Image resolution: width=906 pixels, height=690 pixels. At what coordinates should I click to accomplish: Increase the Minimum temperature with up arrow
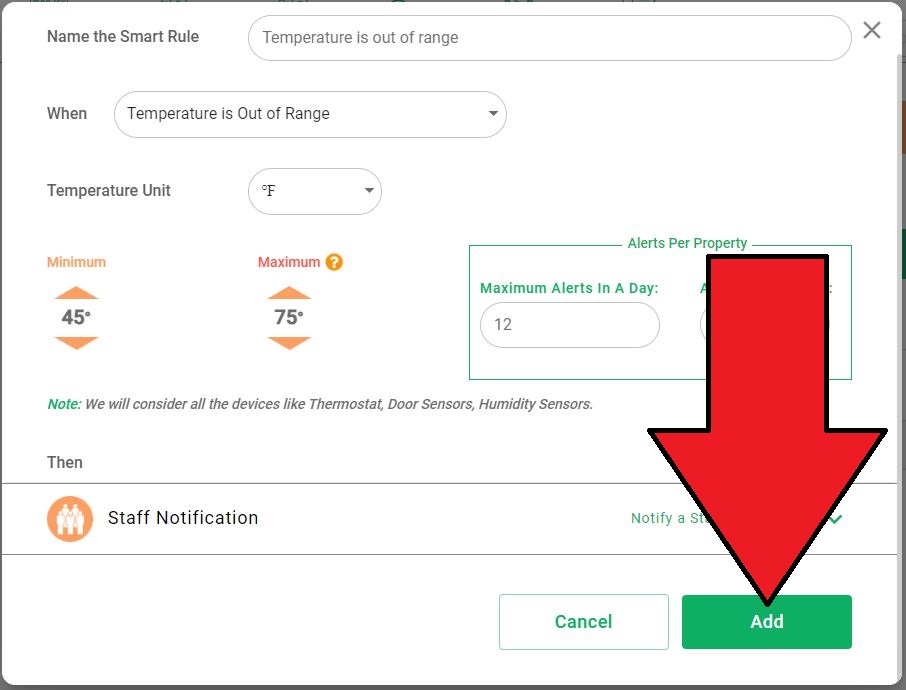(x=76, y=292)
